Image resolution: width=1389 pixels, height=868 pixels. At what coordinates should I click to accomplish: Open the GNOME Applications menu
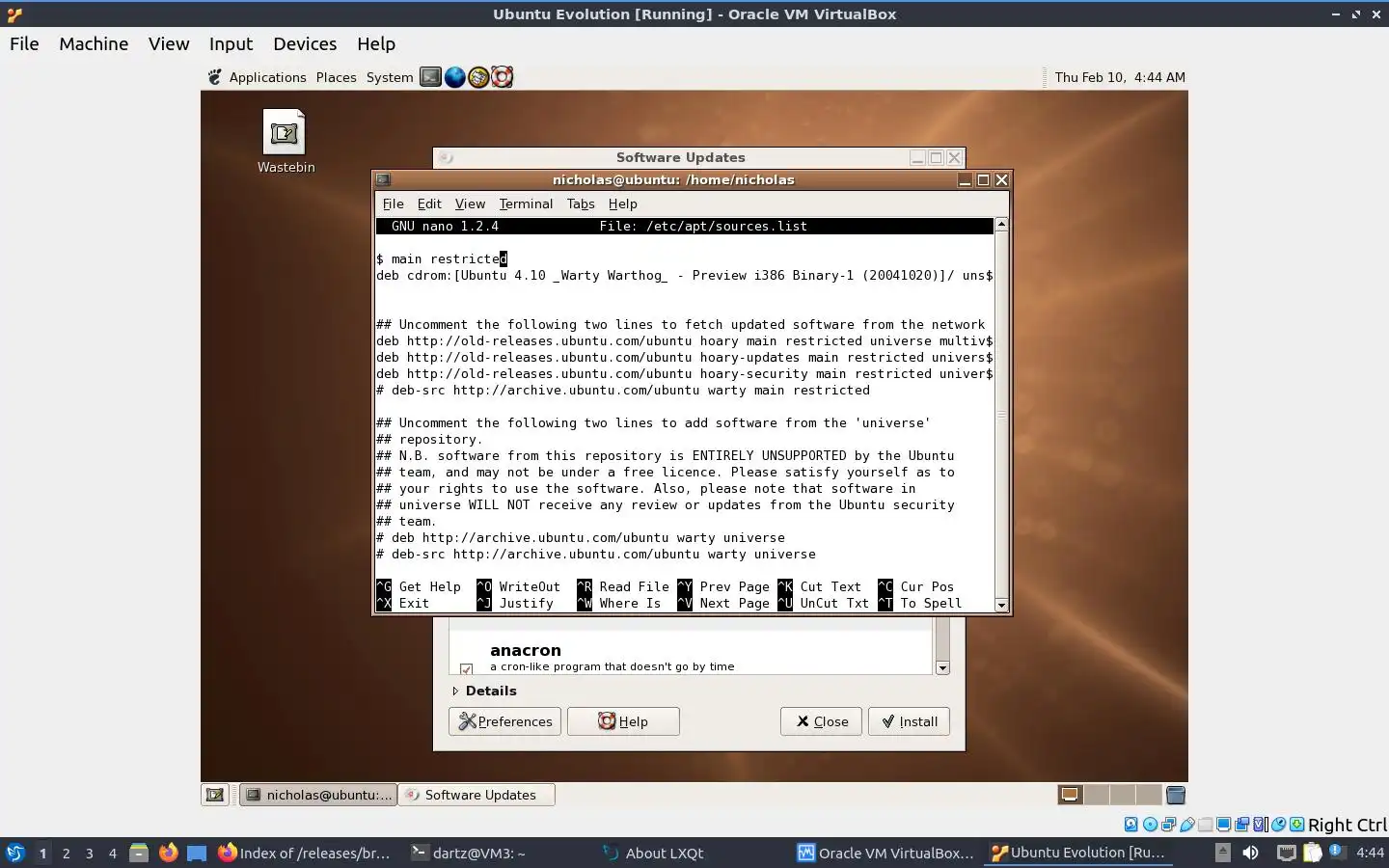click(x=267, y=77)
